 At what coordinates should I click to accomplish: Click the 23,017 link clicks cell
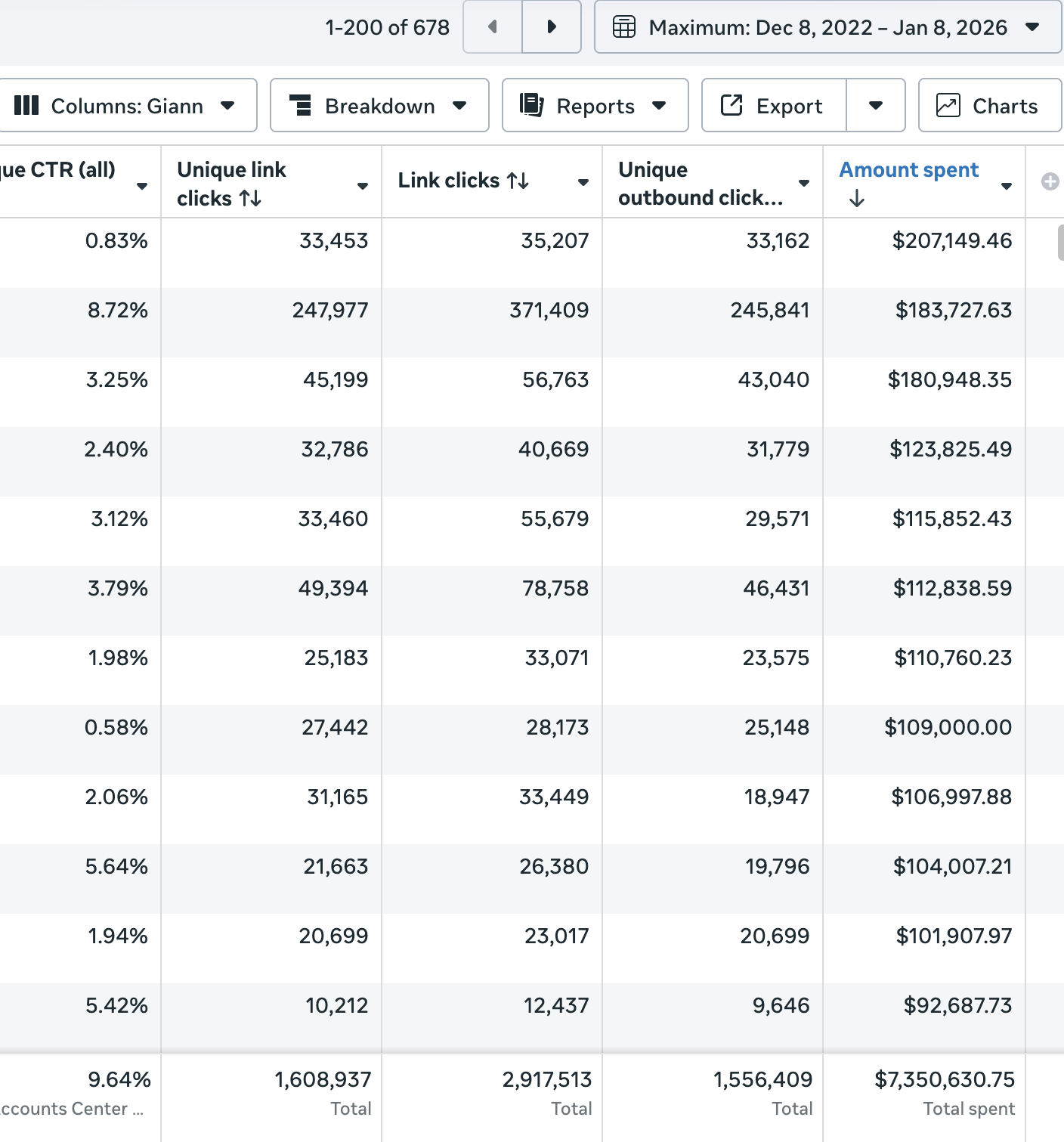click(x=557, y=936)
